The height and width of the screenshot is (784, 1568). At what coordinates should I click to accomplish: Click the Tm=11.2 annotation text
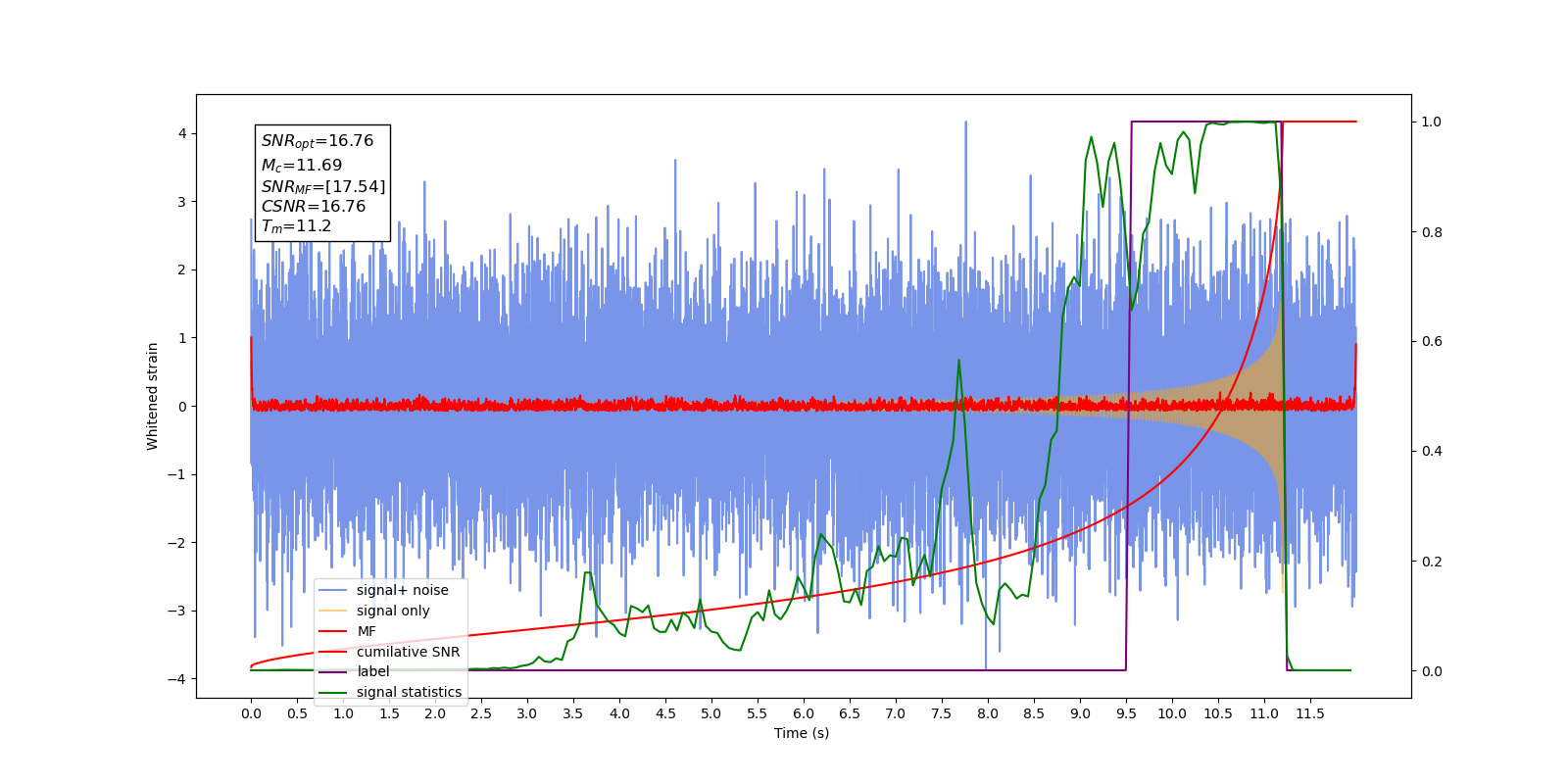click(296, 226)
